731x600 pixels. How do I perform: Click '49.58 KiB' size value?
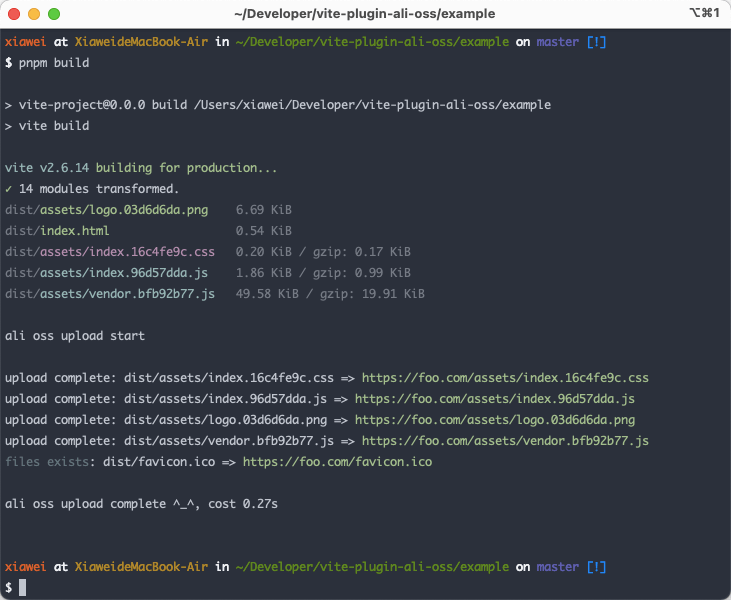(x=267, y=294)
